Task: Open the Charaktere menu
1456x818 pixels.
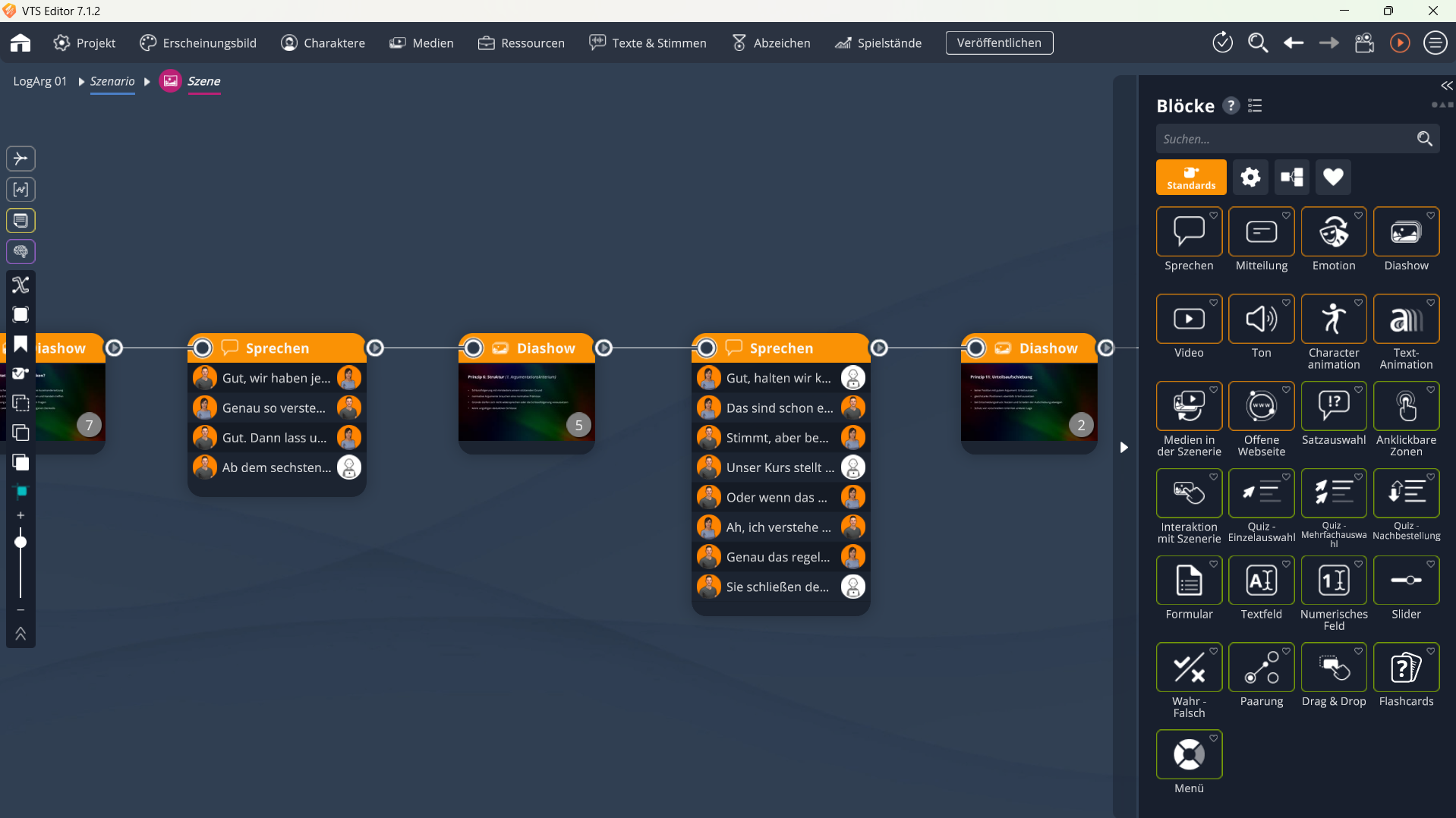Action: pyautogui.click(x=323, y=43)
